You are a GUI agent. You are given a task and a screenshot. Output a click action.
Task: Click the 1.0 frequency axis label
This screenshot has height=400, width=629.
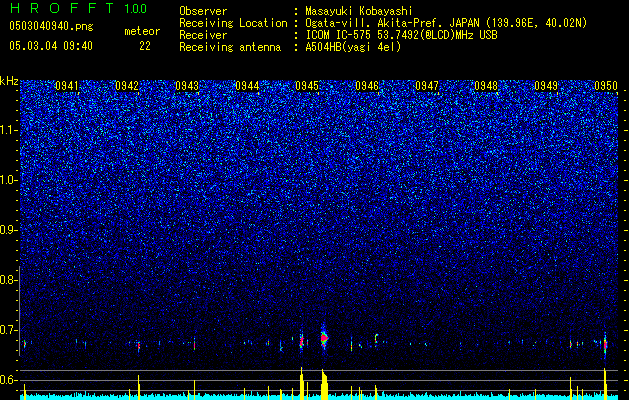(x=8, y=180)
